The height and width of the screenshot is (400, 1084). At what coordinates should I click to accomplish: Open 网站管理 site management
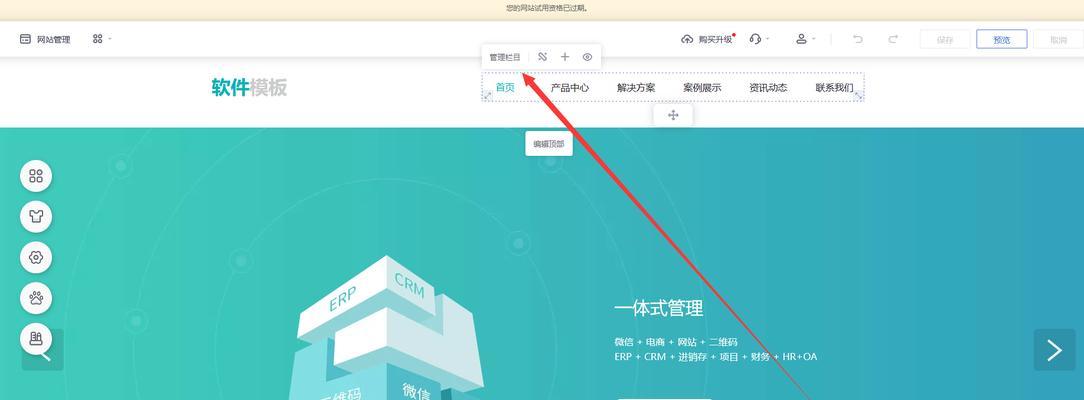pos(45,39)
